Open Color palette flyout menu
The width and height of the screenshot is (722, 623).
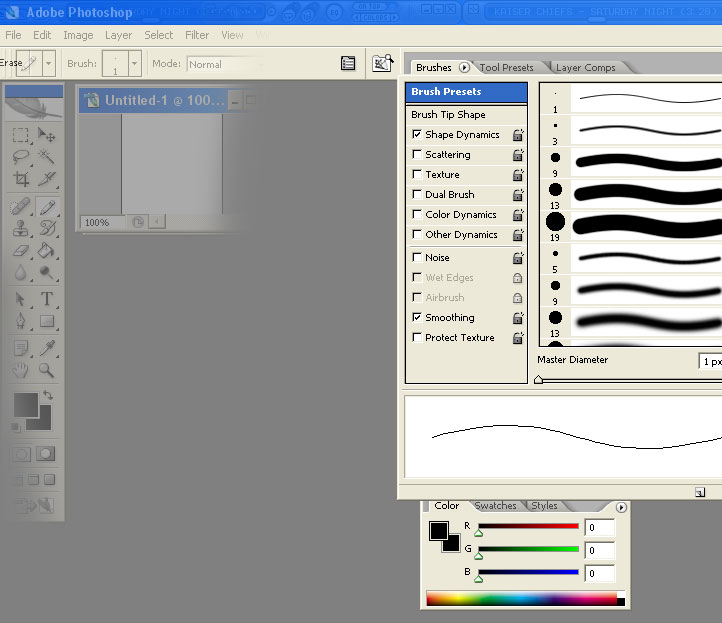click(621, 507)
